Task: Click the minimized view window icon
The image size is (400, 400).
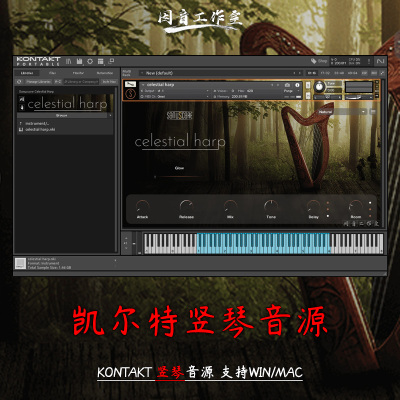Action: (x=111, y=61)
